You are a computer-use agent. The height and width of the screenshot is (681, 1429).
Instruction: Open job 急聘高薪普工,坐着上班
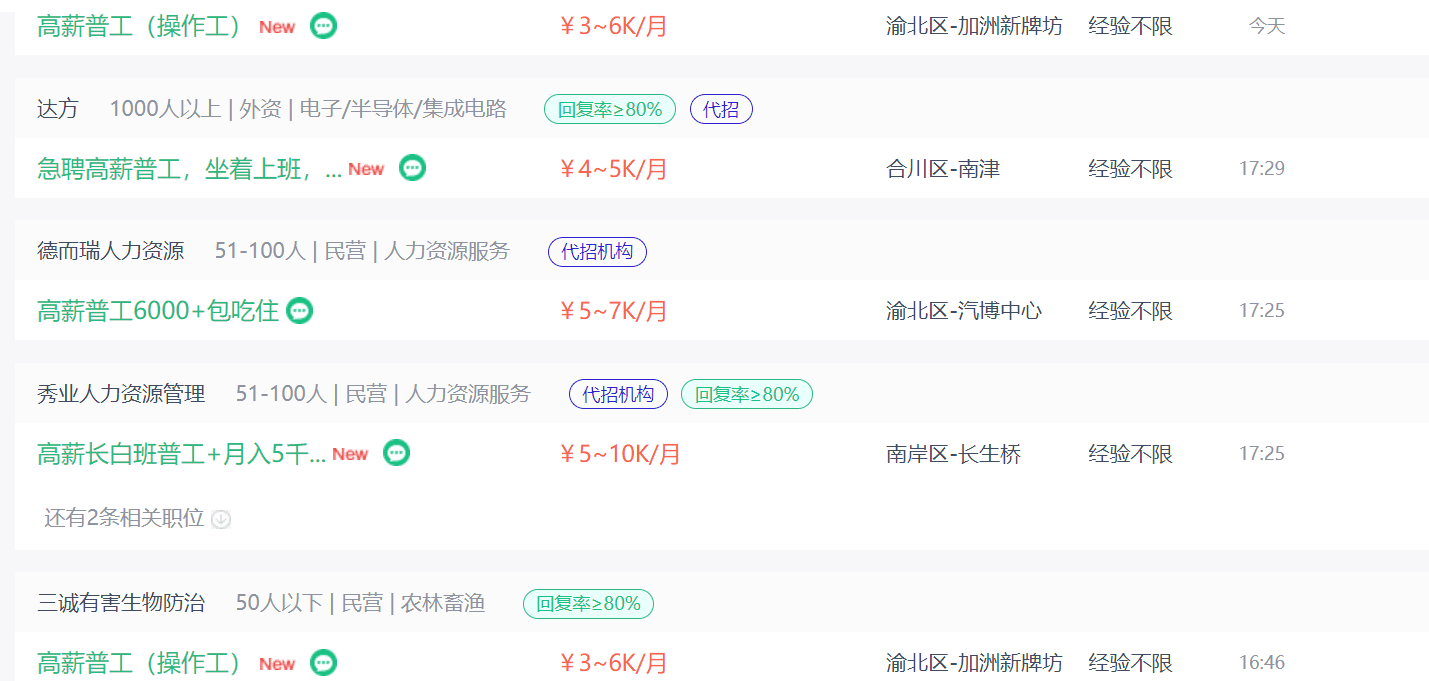coord(189,169)
